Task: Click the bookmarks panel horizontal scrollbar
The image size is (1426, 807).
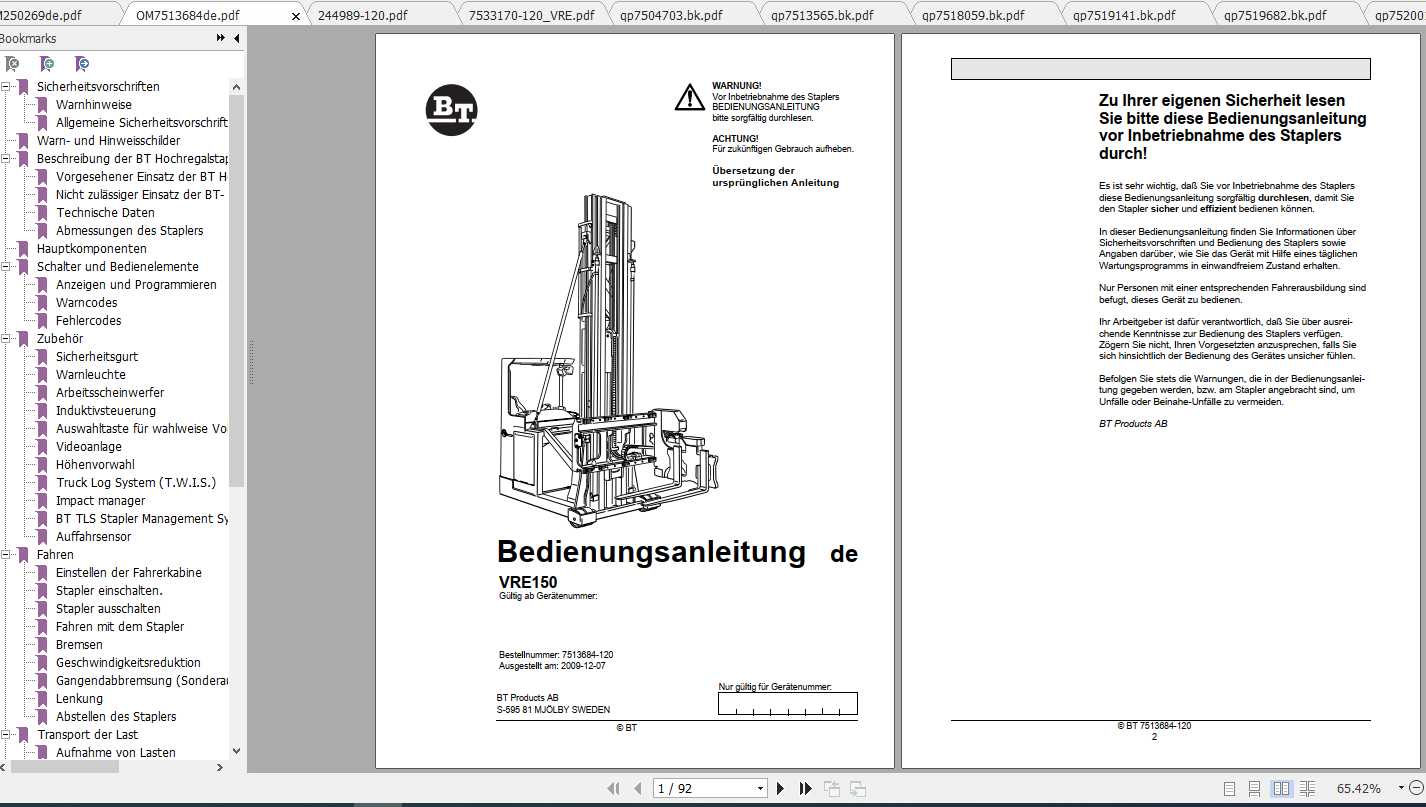Action: coord(60,767)
